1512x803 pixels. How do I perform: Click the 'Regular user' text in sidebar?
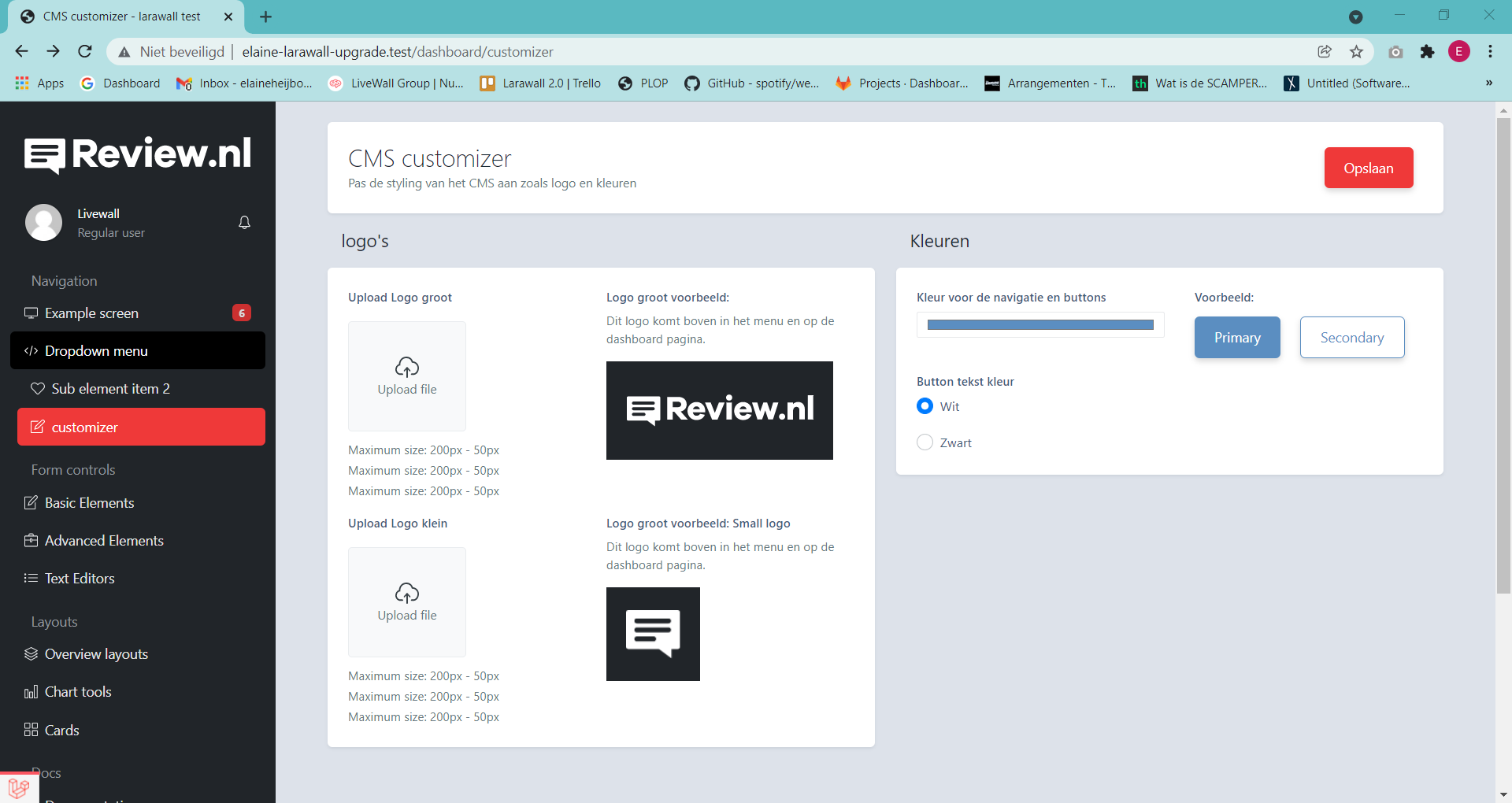(111, 232)
